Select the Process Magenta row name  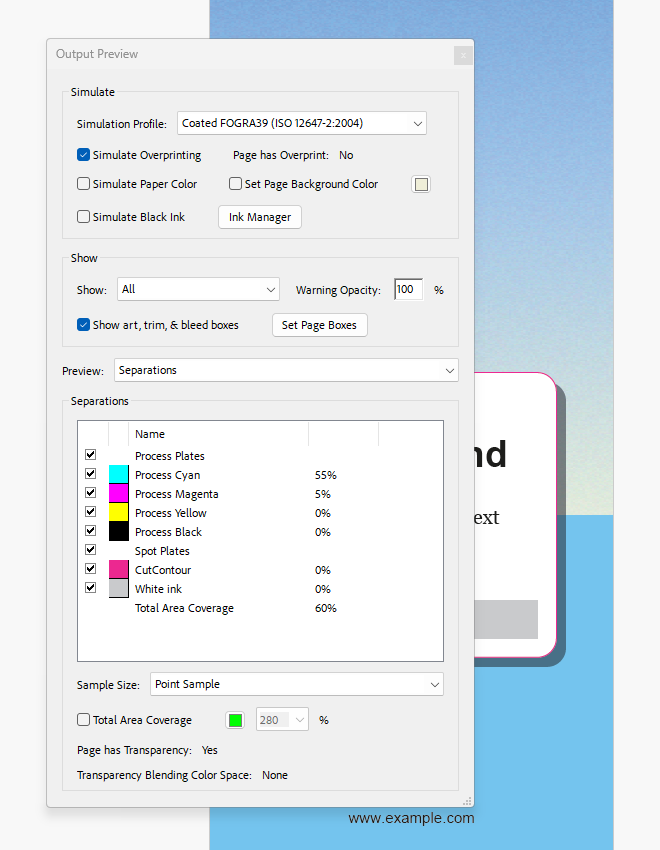point(177,494)
